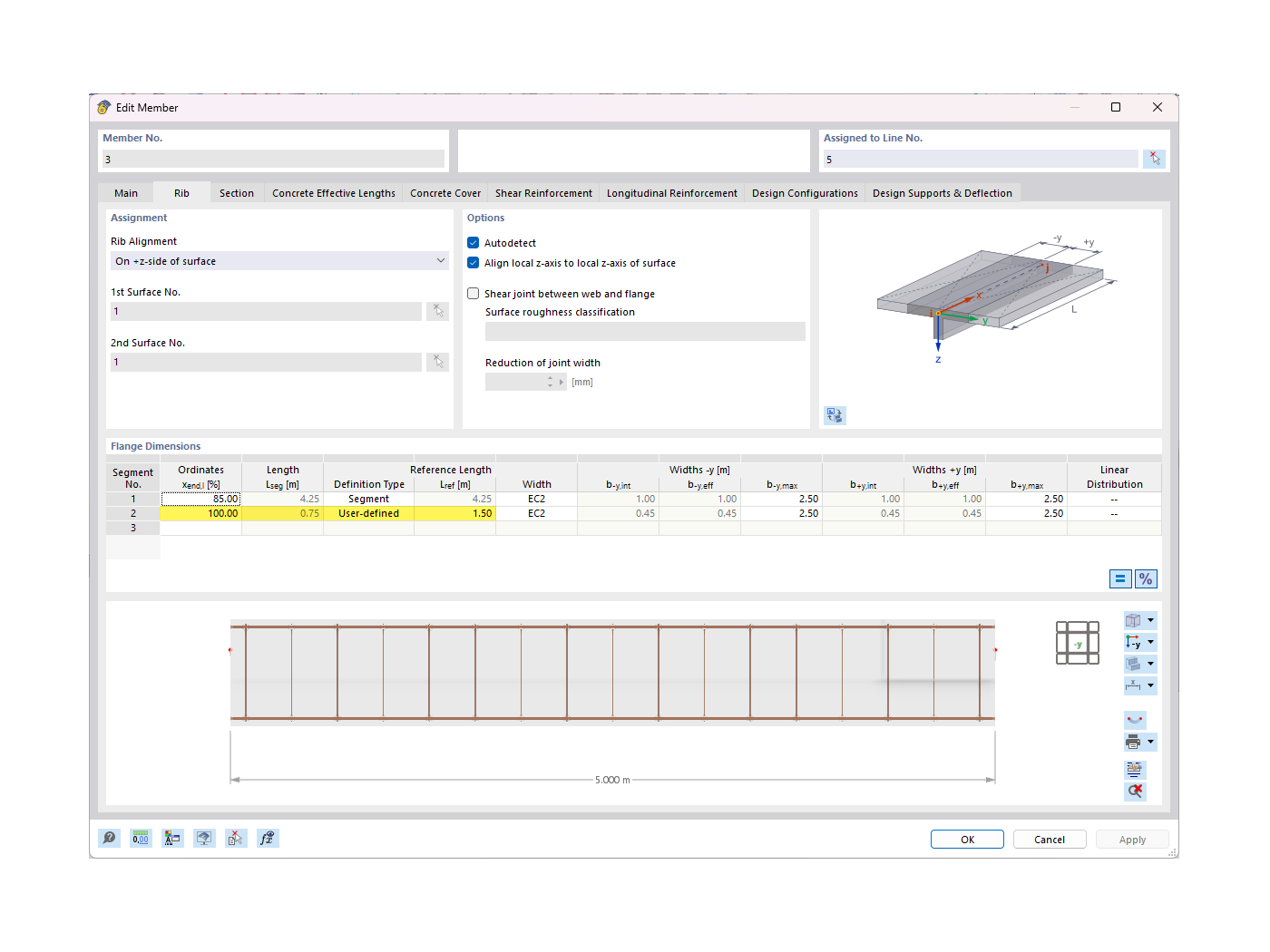Open the online help icon
This screenshot has width=1270, height=952.
[108, 838]
